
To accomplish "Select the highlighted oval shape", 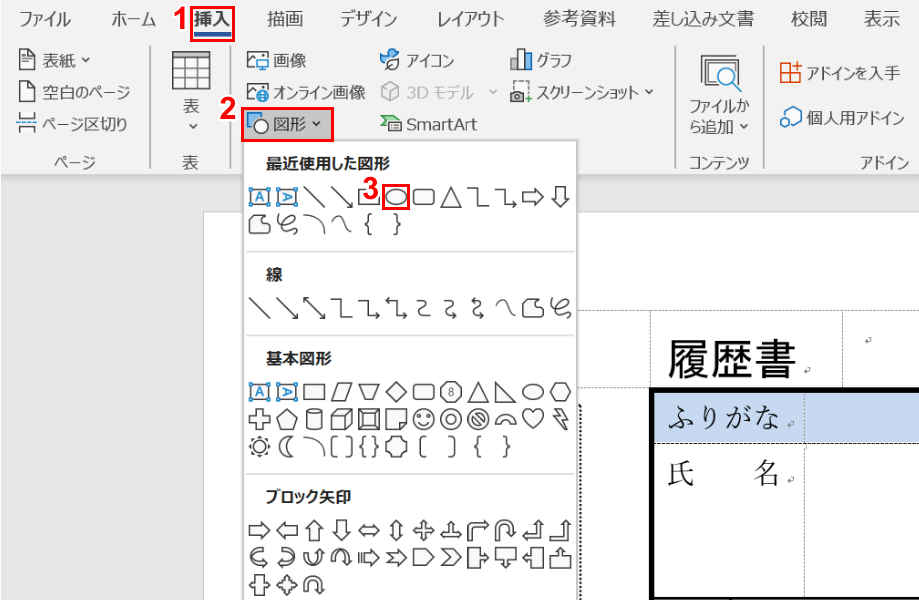I will tap(396, 197).
